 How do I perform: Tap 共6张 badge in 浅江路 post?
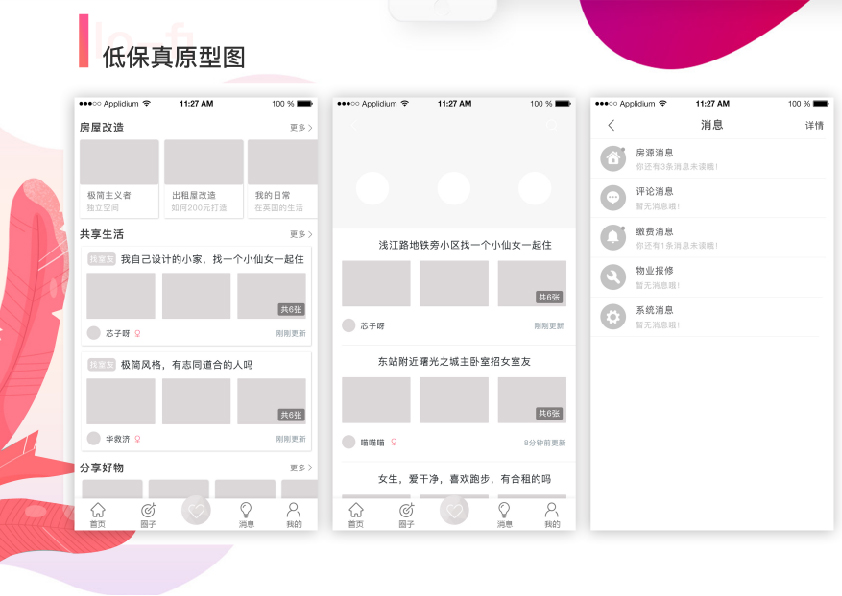coord(549,297)
